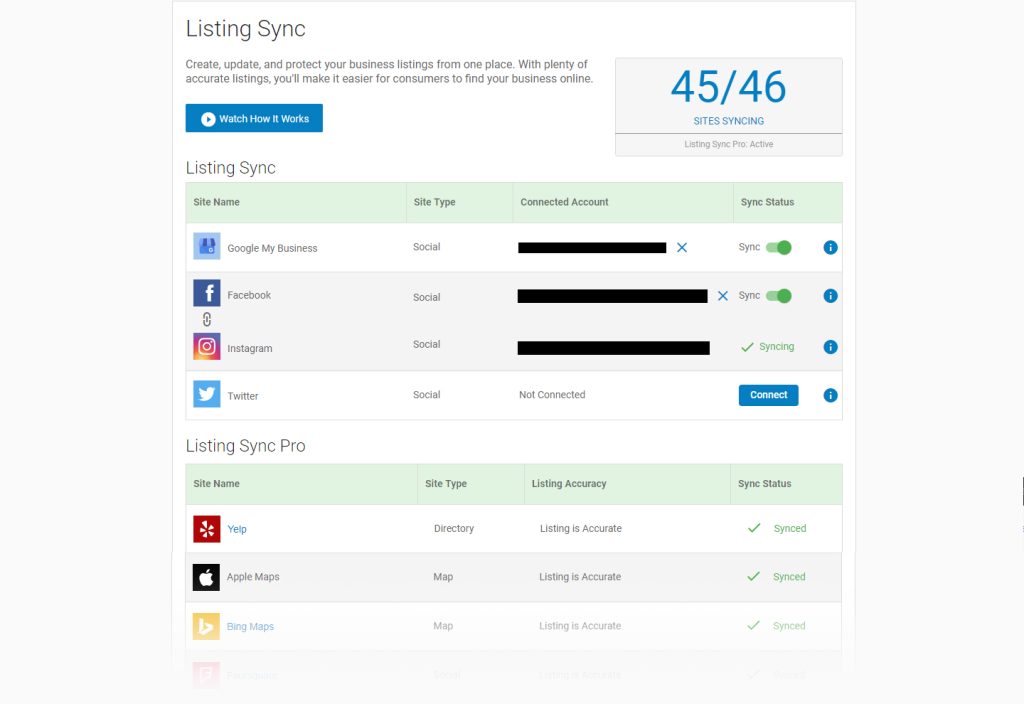This screenshot has height=704, width=1024.
Task: Click the link icon between Facebook and Instagram
Action: [207, 319]
